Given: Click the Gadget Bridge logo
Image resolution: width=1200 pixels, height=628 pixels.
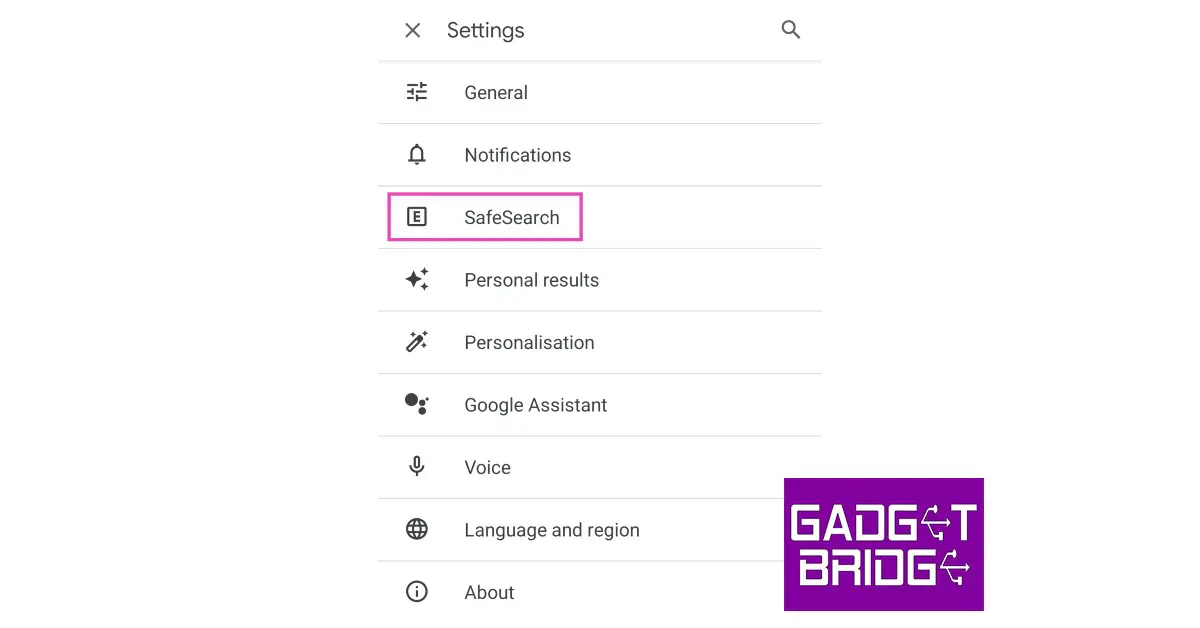Looking at the screenshot, I should [883, 544].
